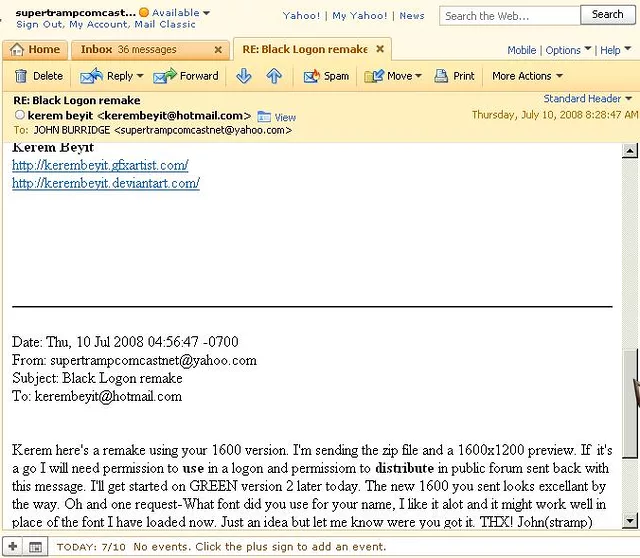This screenshot has height=558, width=640.
Task: Mark message as Spam
Action: 311,76
